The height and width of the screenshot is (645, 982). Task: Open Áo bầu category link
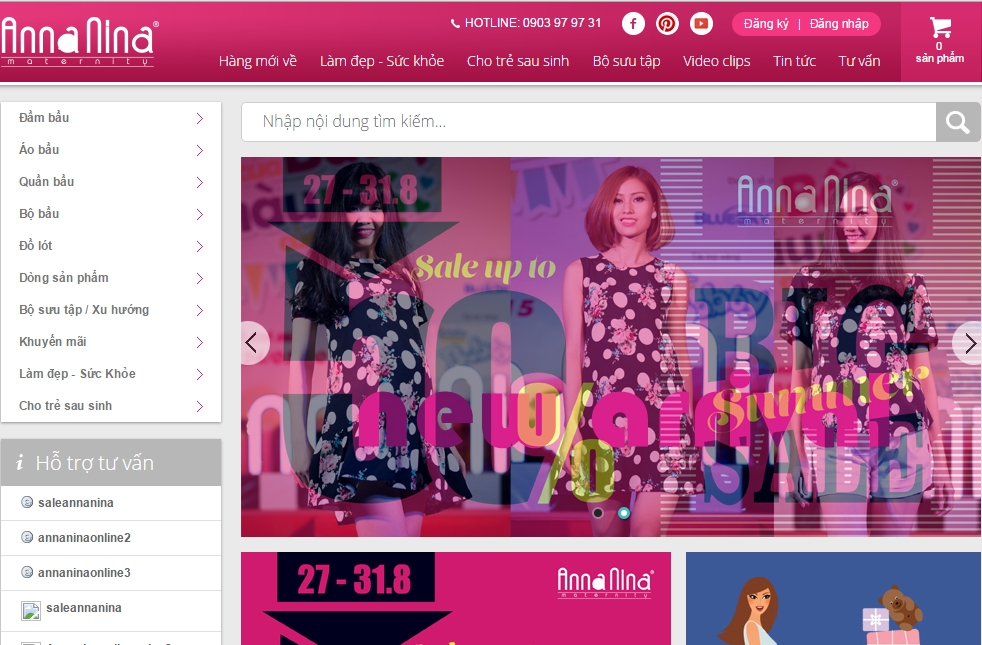[39, 149]
